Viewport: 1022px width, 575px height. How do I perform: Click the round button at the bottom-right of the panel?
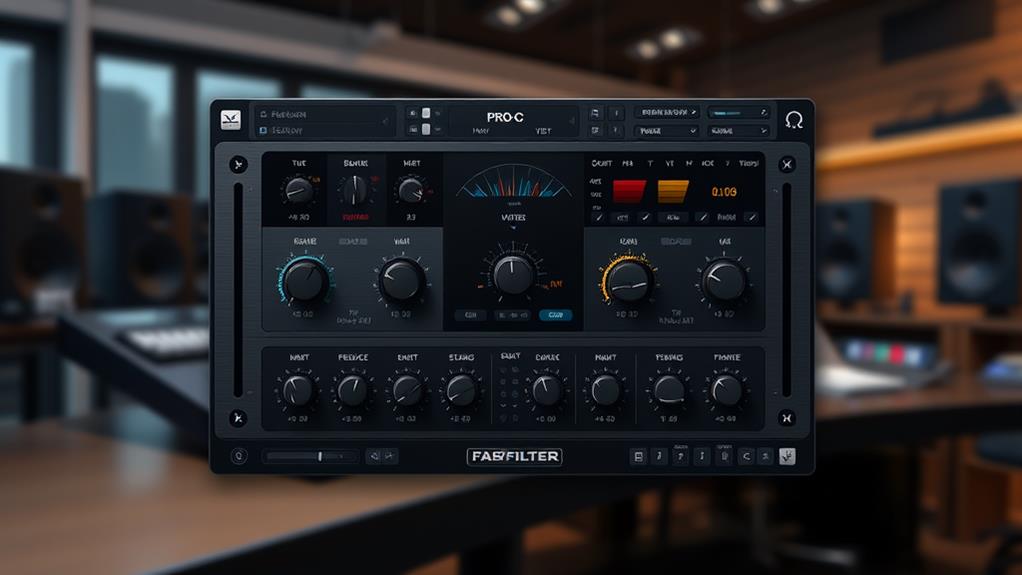(x=787, y=418)
